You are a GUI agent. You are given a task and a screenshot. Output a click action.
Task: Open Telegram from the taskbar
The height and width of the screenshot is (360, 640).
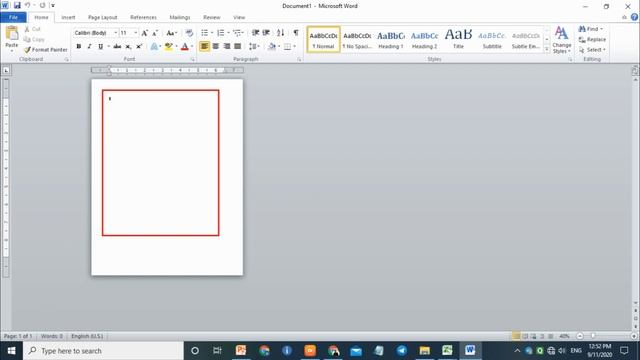coord(401,351)
